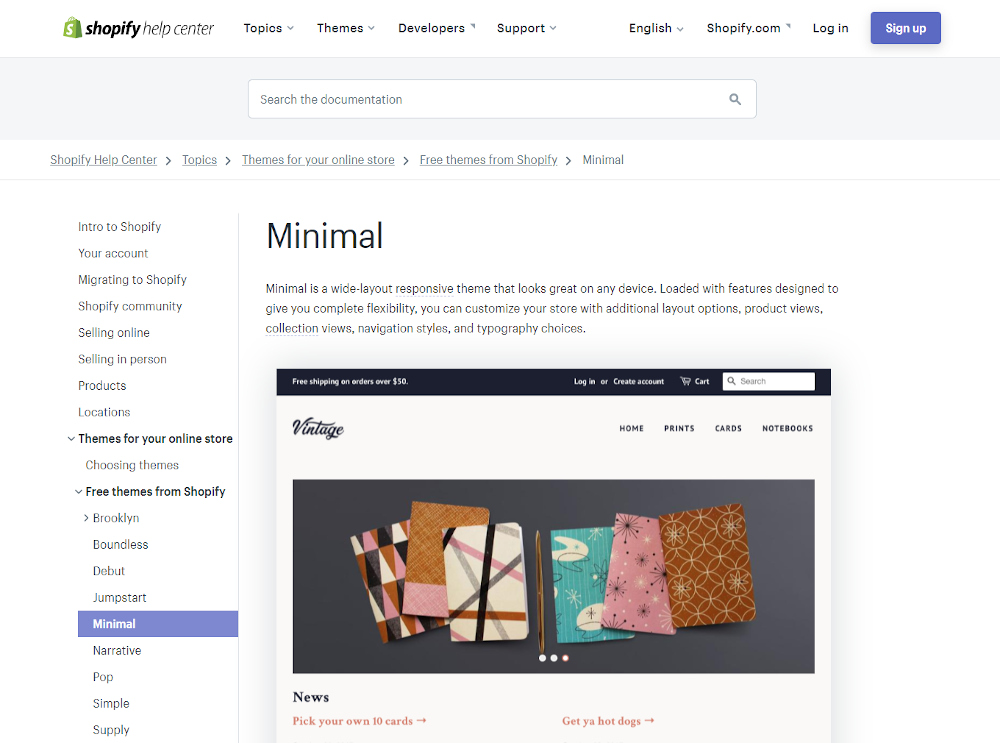The image size is (1000, 743).
Task: Open Products sidebar item
Action: 102,386
